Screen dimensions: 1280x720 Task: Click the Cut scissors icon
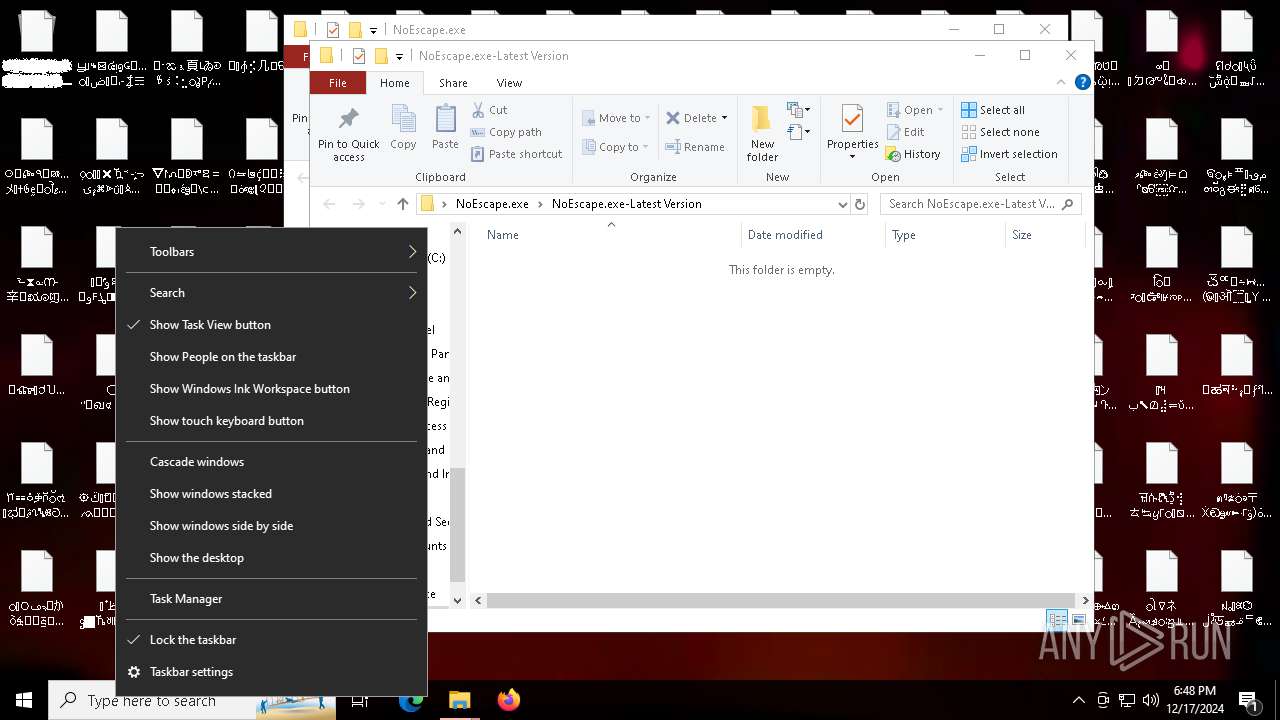pos(478,110)
